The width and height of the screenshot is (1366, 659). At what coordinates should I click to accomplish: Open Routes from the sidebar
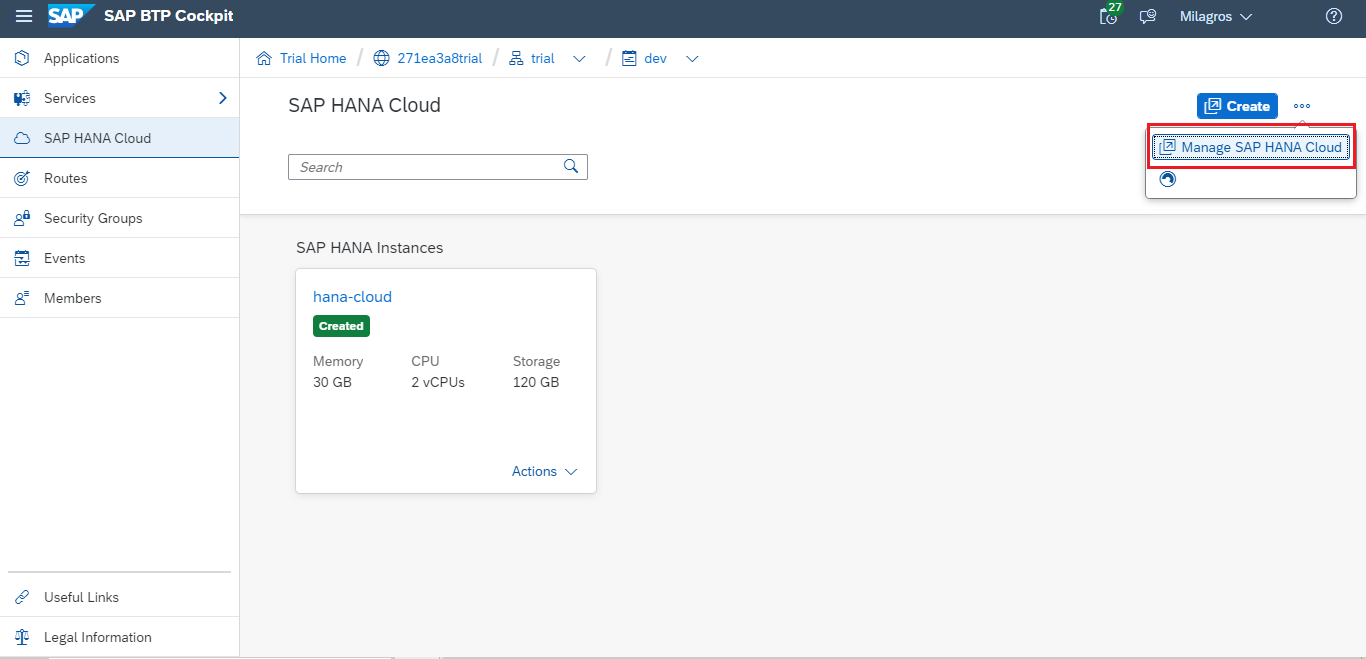coord(65,178)
